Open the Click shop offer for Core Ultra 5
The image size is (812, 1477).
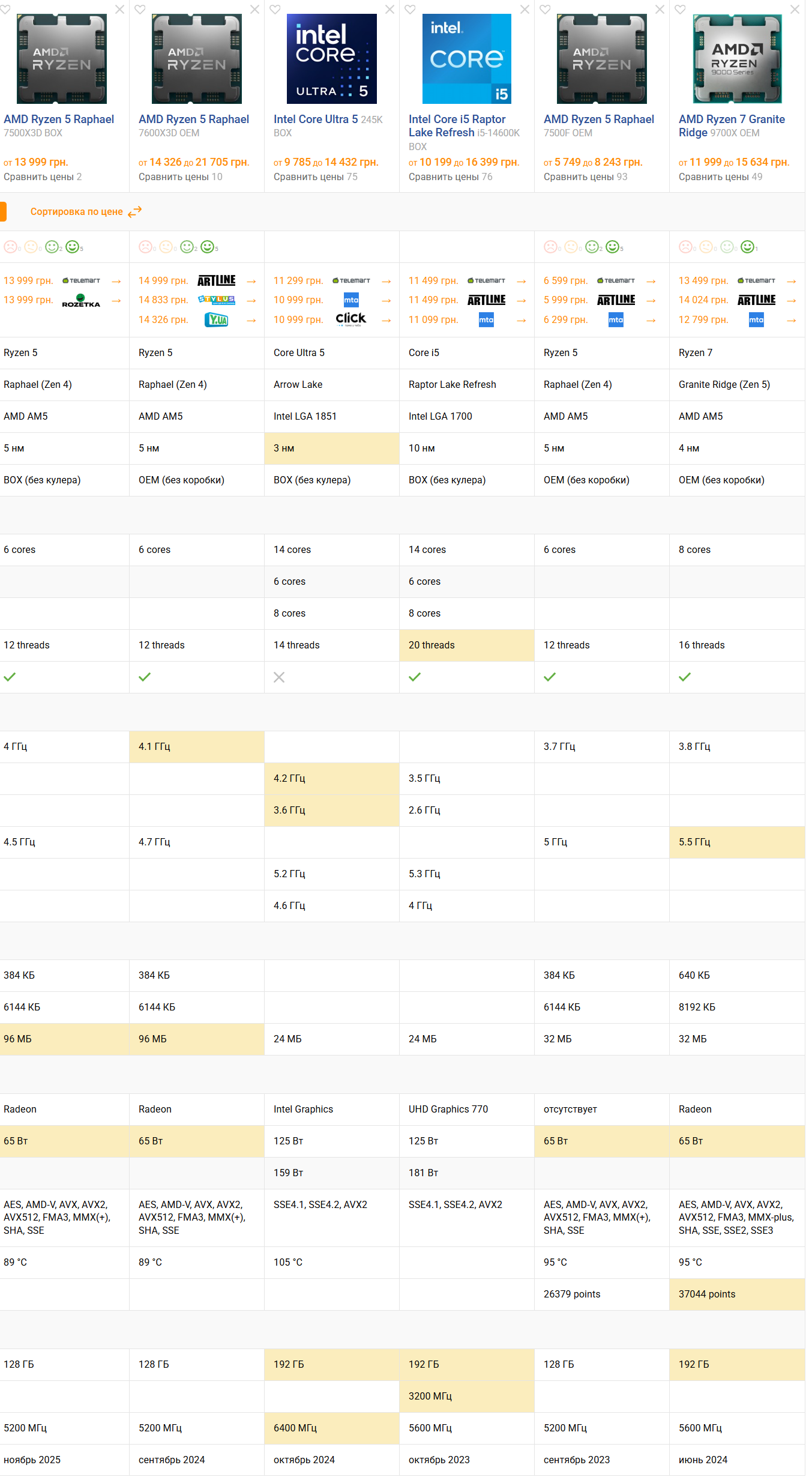[x=351, y=319]
